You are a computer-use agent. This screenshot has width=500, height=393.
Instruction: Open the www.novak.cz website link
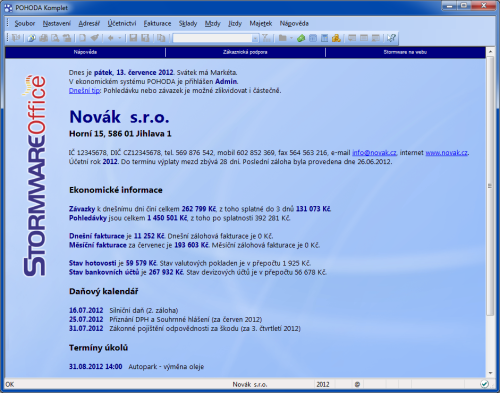coord(447,153)
